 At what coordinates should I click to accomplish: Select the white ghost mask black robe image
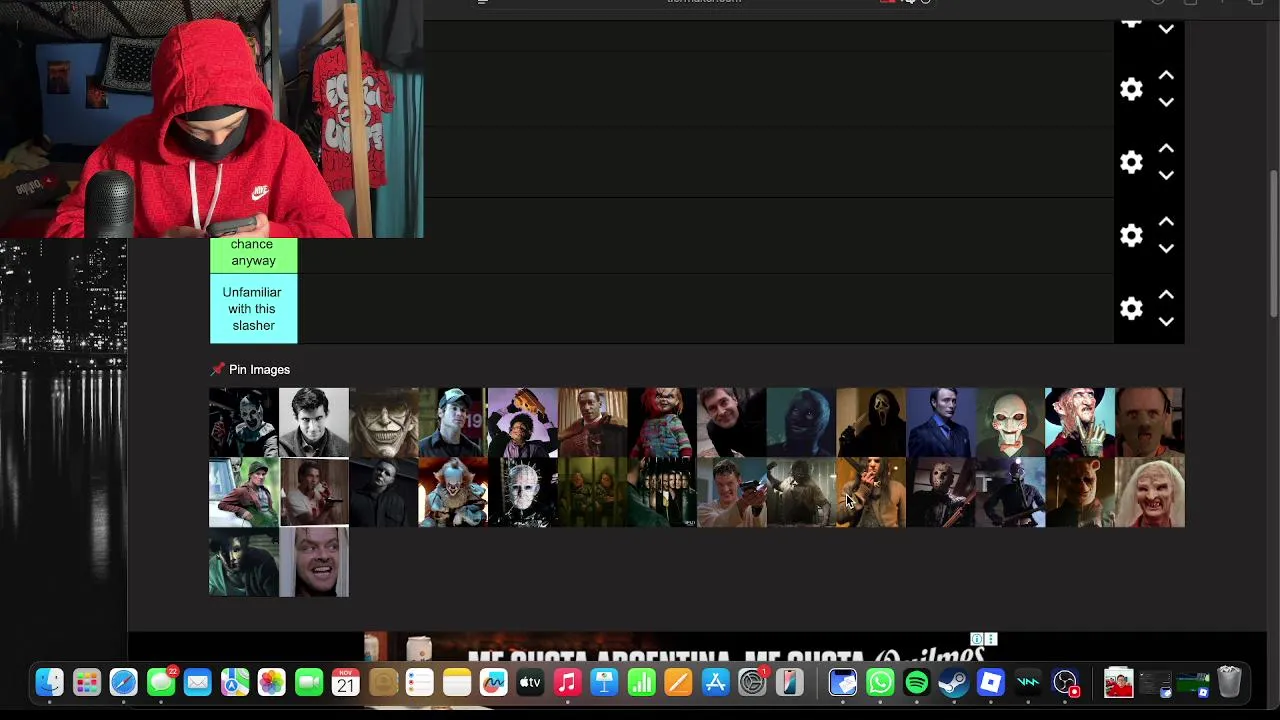[870, 423]
